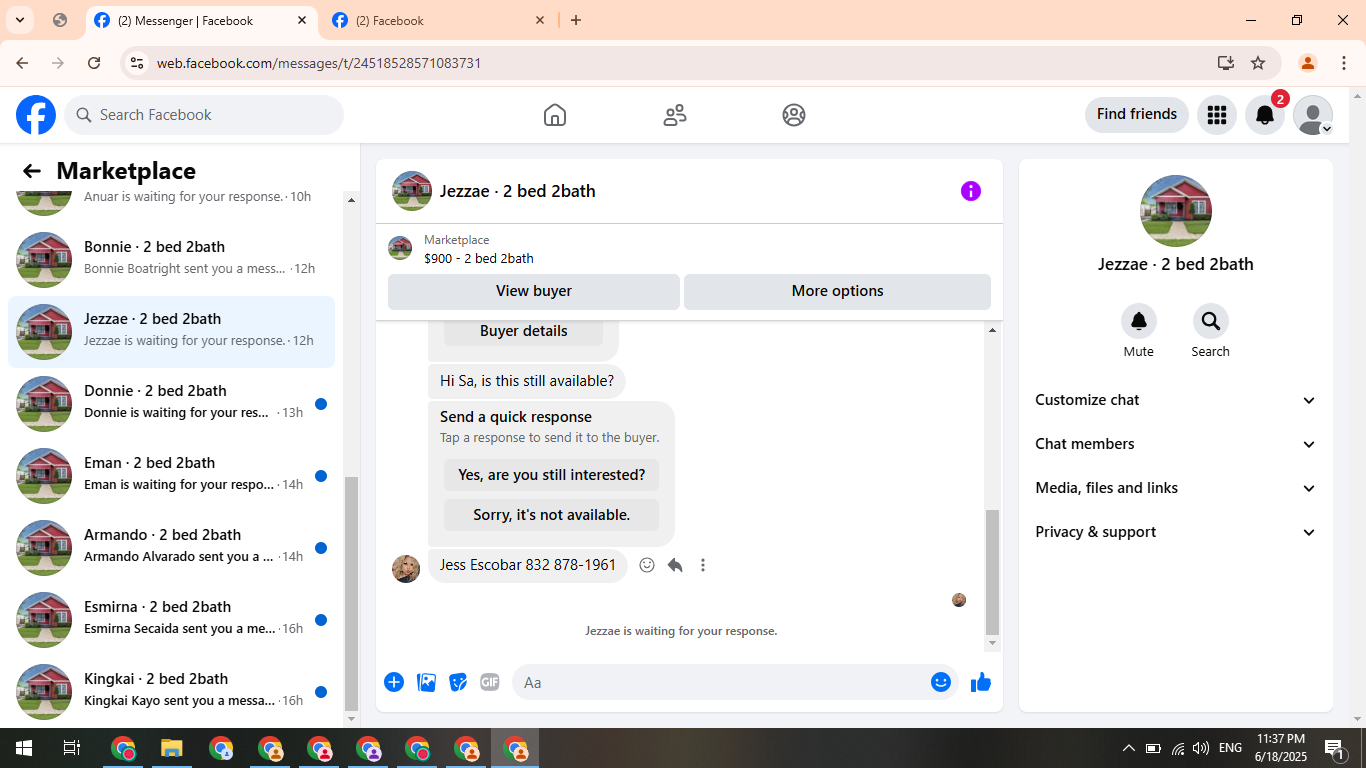Switch to the (2) Facebook tab
This screenshot has height=768, width=1366.
pyautogui.click(x=440, y=21)
